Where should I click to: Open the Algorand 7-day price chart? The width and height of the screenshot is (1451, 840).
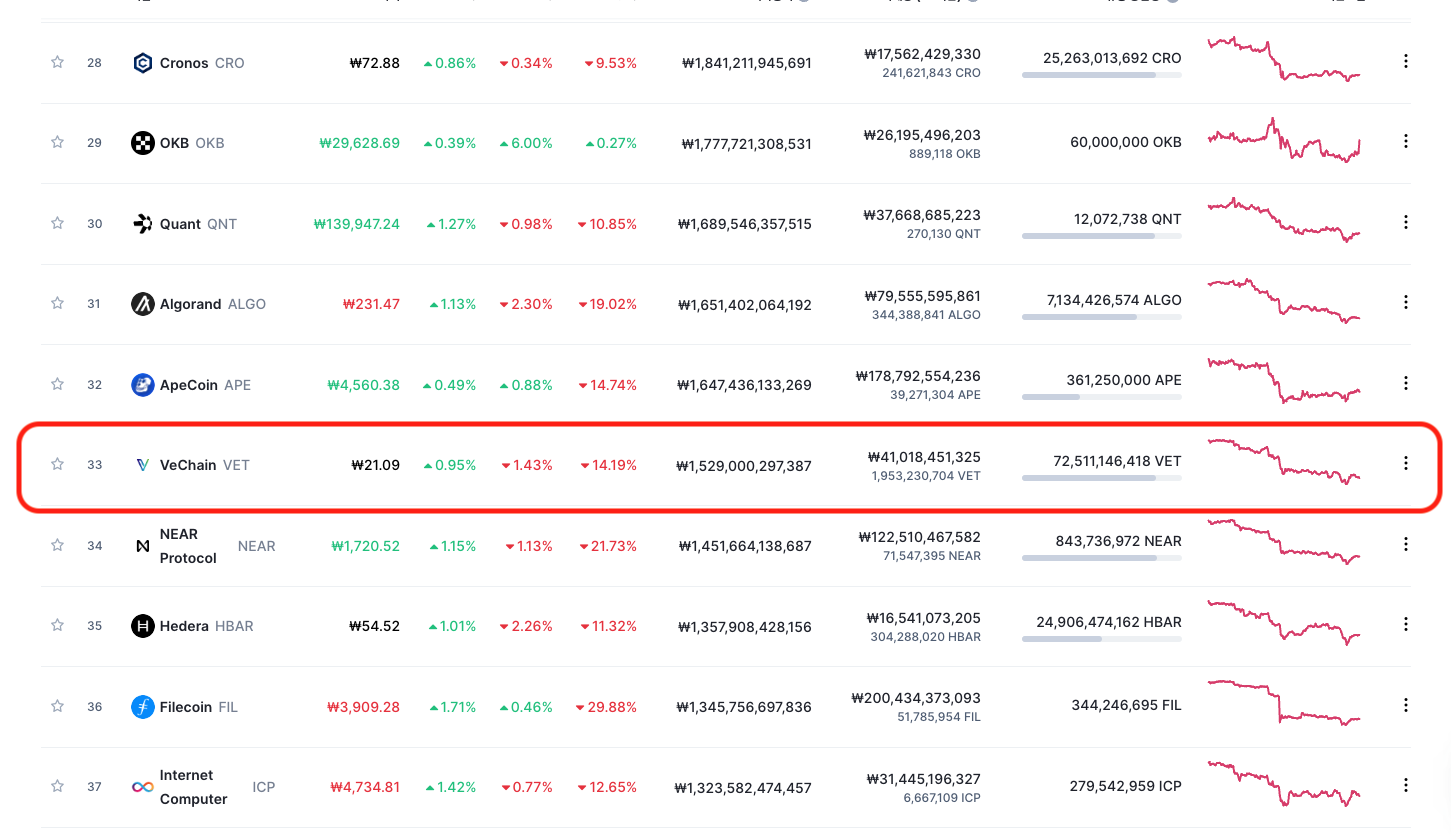pos(1284,300)
